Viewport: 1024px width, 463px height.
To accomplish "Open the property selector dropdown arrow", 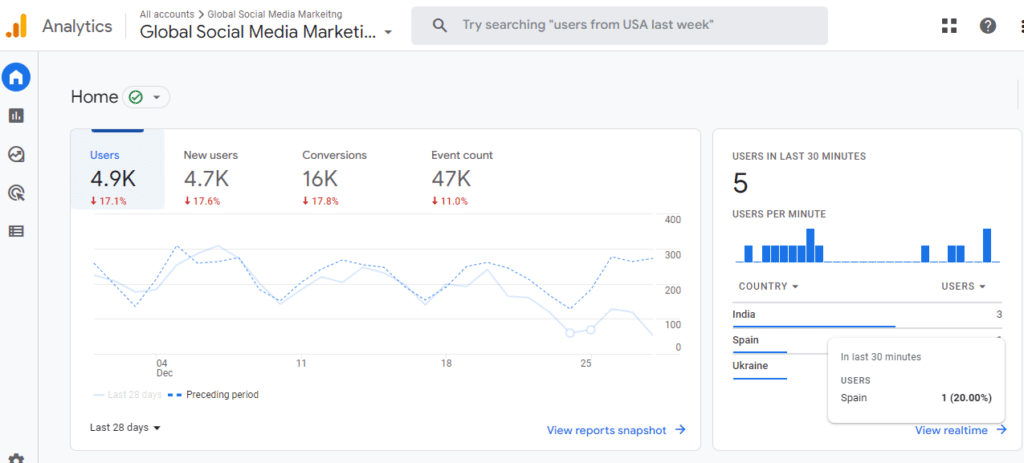I will (x=388, y=32).
